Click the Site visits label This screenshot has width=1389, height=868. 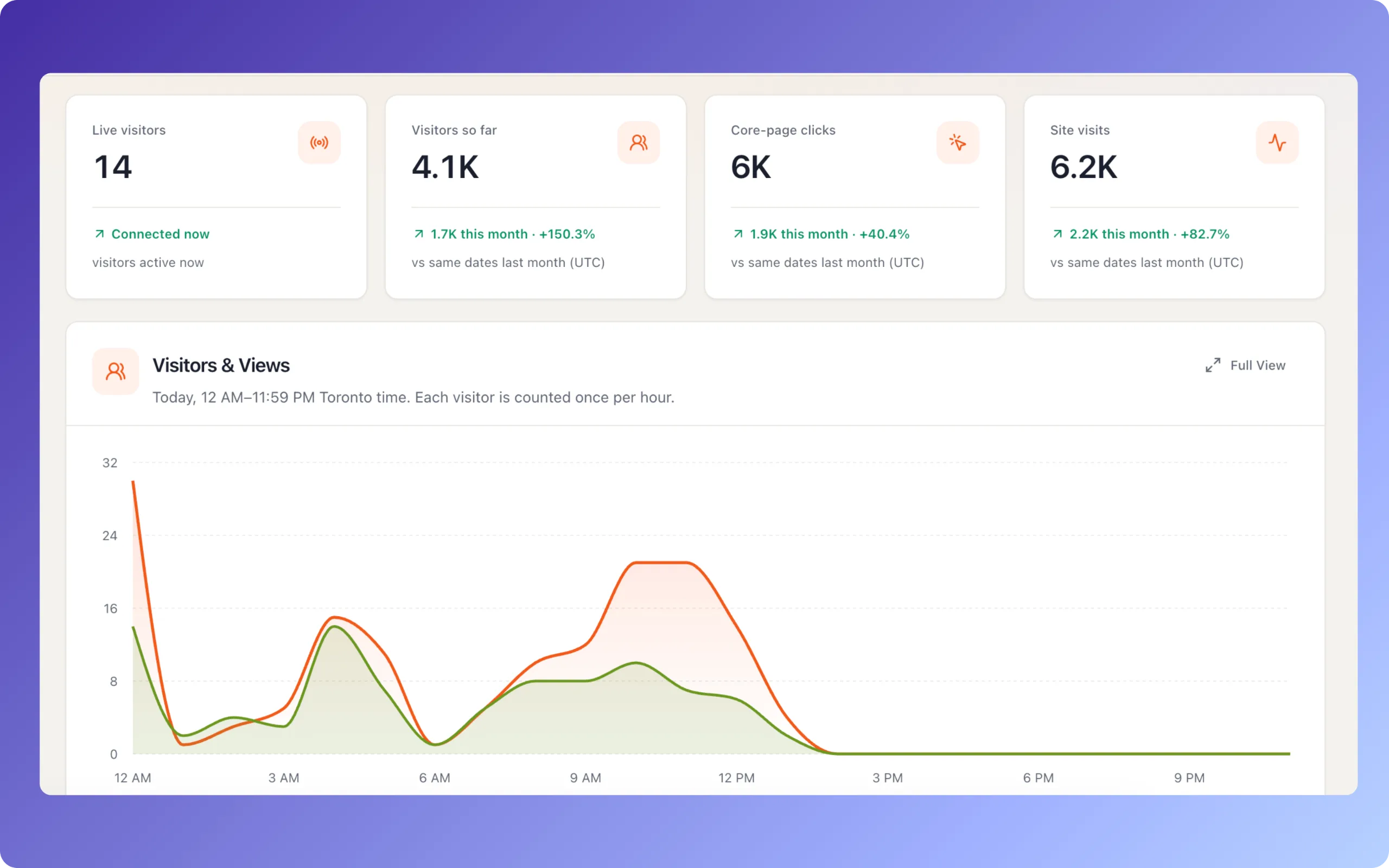pos(1080,130)
